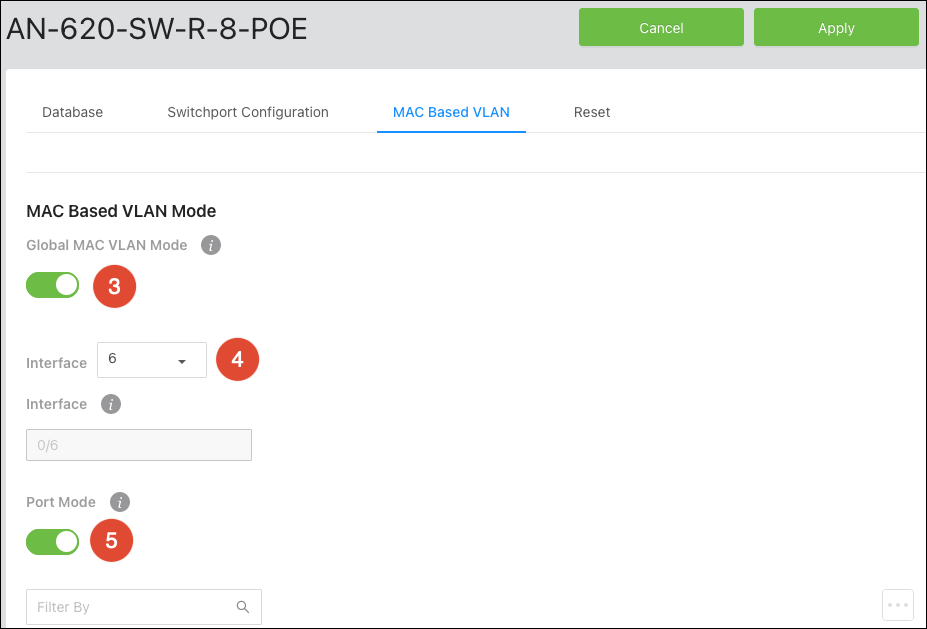The height and width of the screenshot is (629, 927).
Task: Toggle Global MAC VLAN Mode switch
Action: [x=53, y=285]
